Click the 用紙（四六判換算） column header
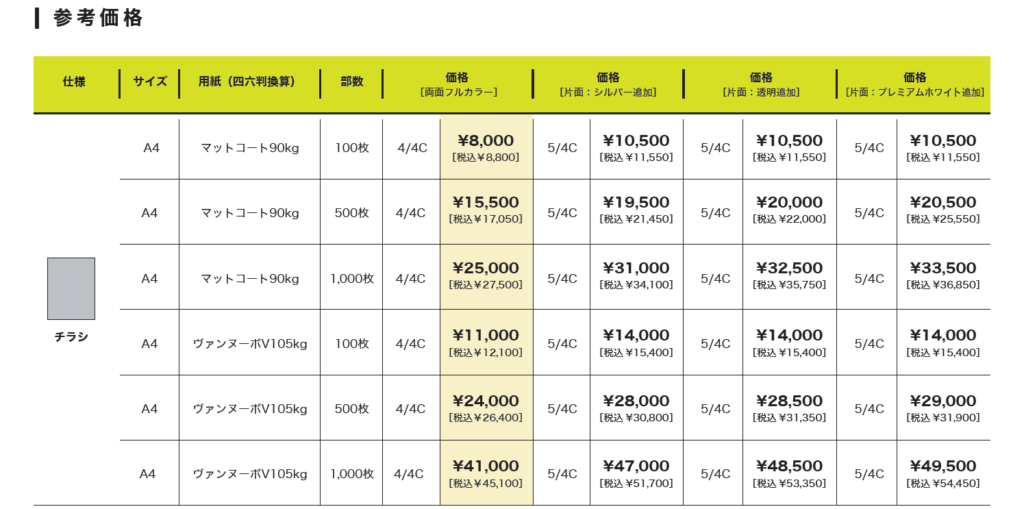1024x509 pixels. click(x=247, y=83)
